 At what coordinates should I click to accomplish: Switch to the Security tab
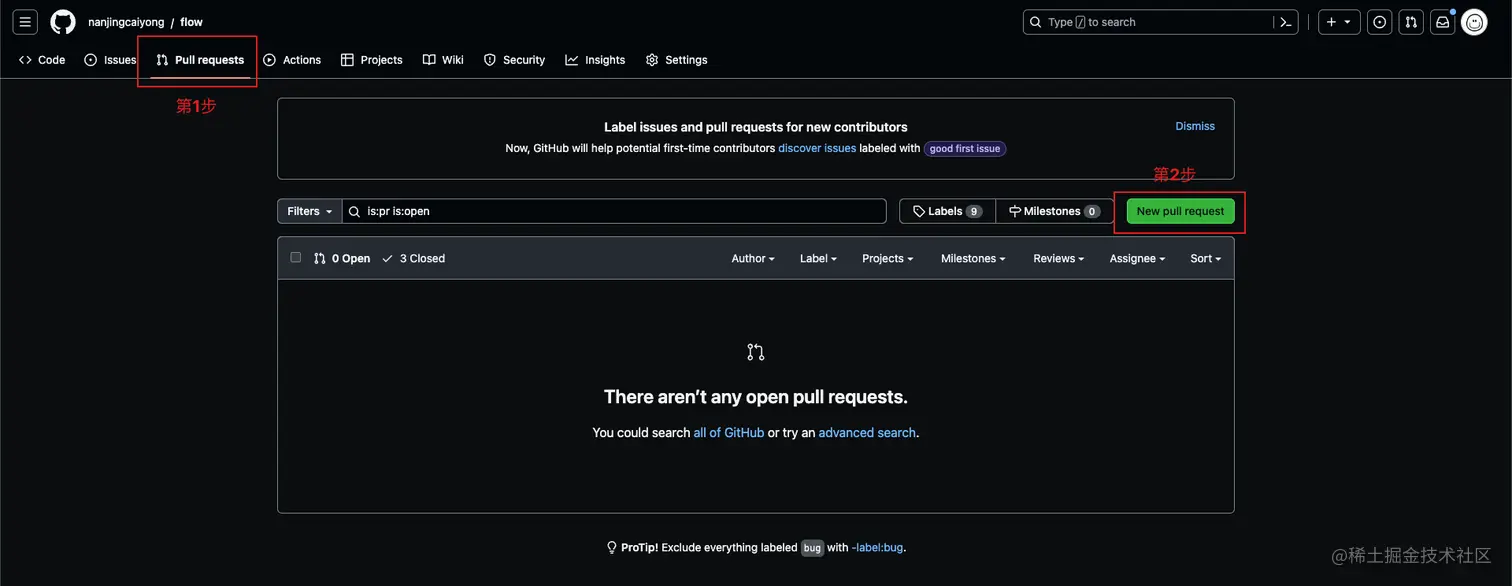515,60
